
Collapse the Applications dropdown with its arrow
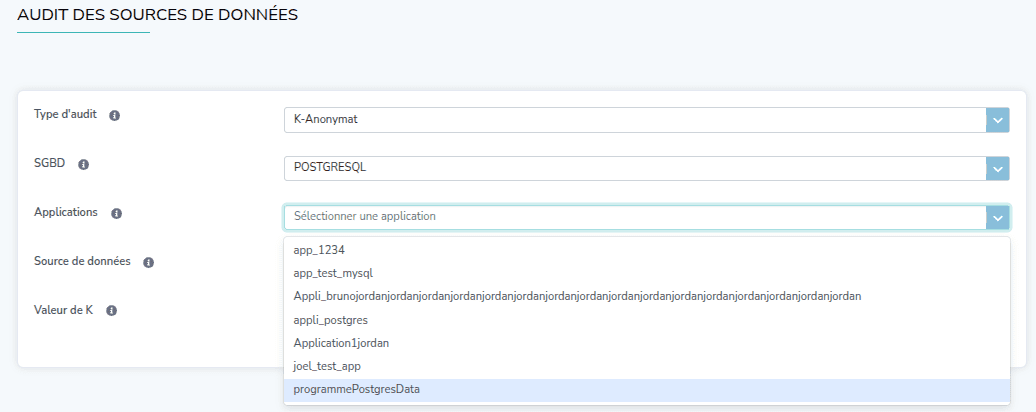pyautogui.click(x=997, y=217)
